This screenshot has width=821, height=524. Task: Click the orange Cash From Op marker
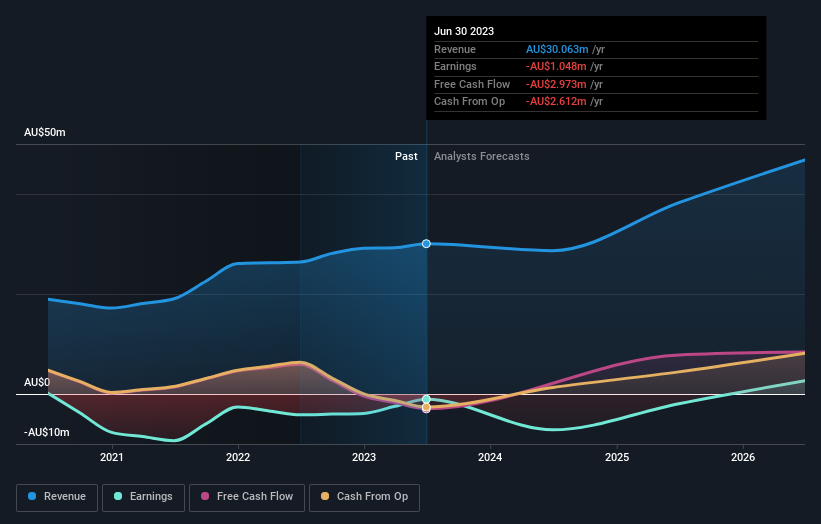426,407
